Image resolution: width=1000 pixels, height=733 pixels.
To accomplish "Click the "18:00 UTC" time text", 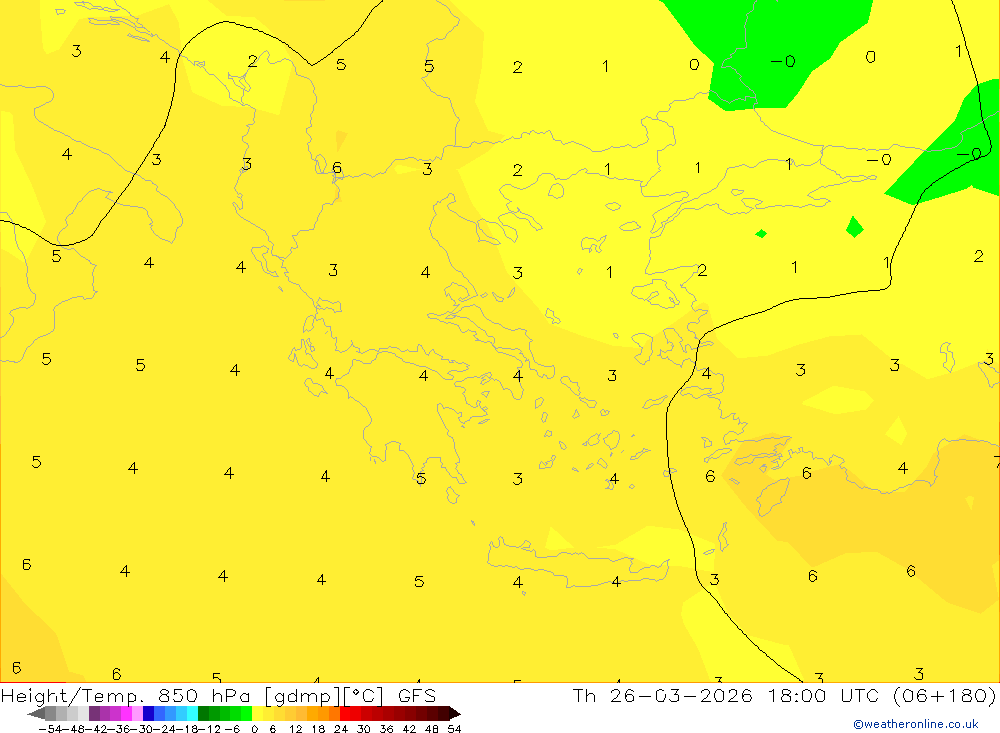I will [x=823, y=695].
